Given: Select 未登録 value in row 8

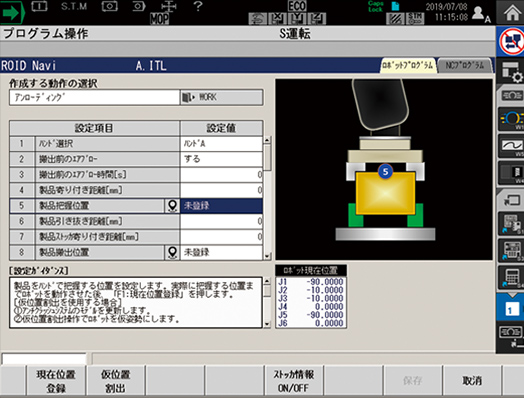Looking at the screenshot, I should tap(221, 252).
